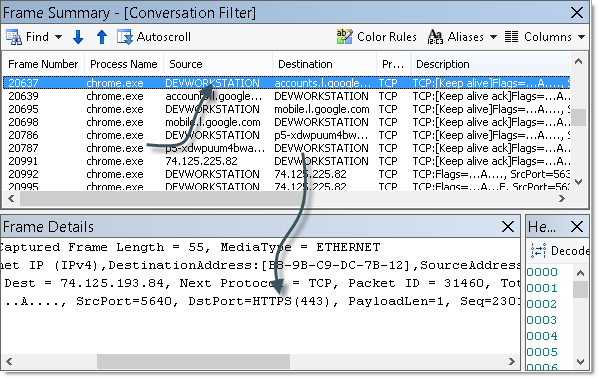This screenshot has width=598, height=378.
Task: Close the Frame Summary pane
Action: [577, 13]
